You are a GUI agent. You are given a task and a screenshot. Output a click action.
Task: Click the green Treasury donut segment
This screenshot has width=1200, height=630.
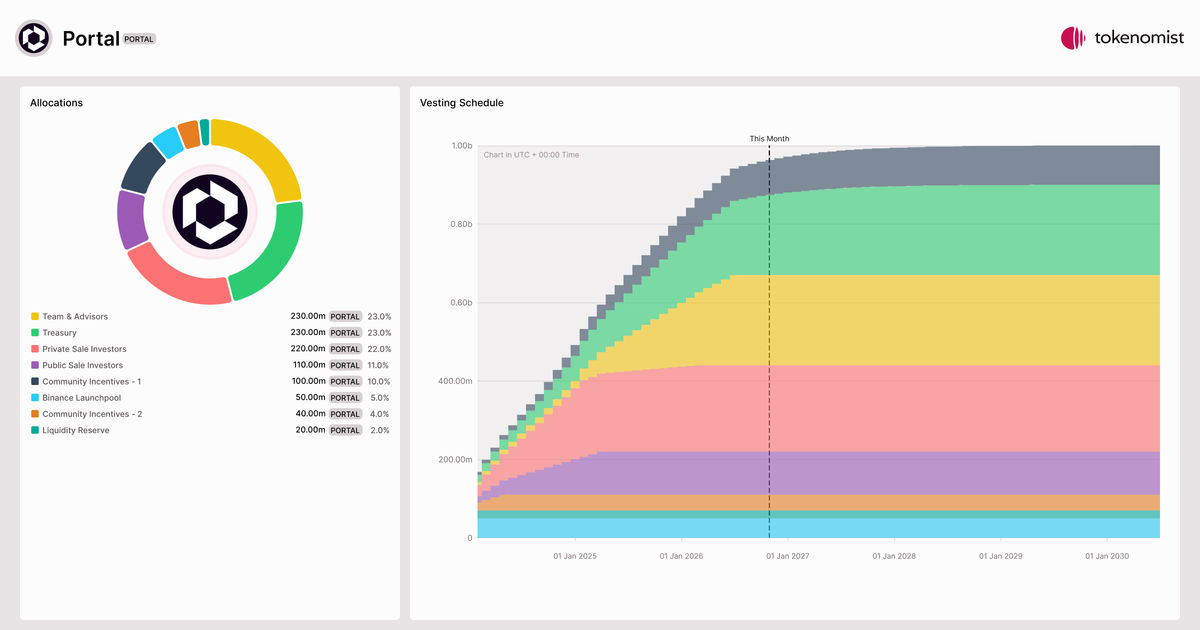276,257
